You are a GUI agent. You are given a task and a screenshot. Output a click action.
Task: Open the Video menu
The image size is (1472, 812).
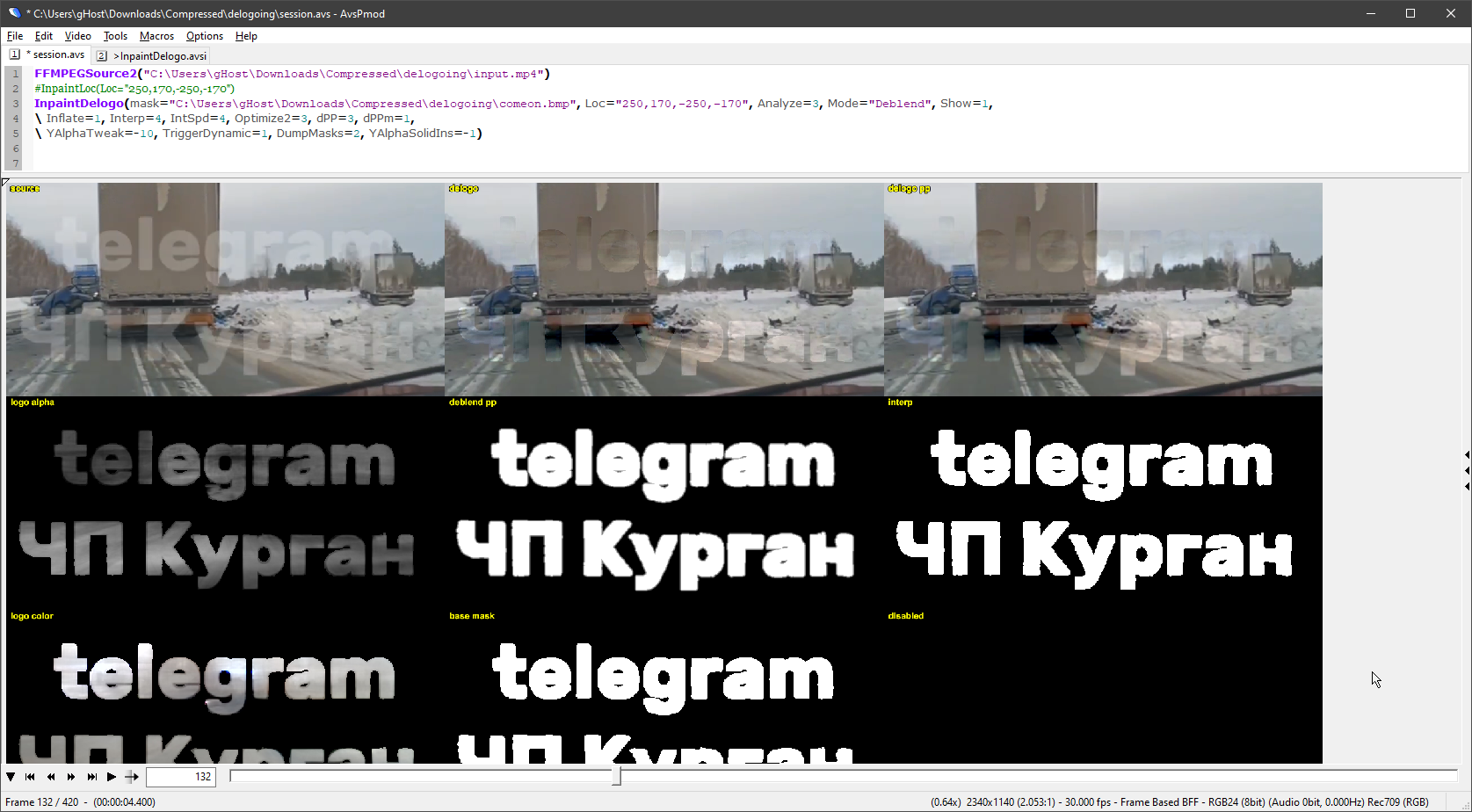tap(78, 36)
